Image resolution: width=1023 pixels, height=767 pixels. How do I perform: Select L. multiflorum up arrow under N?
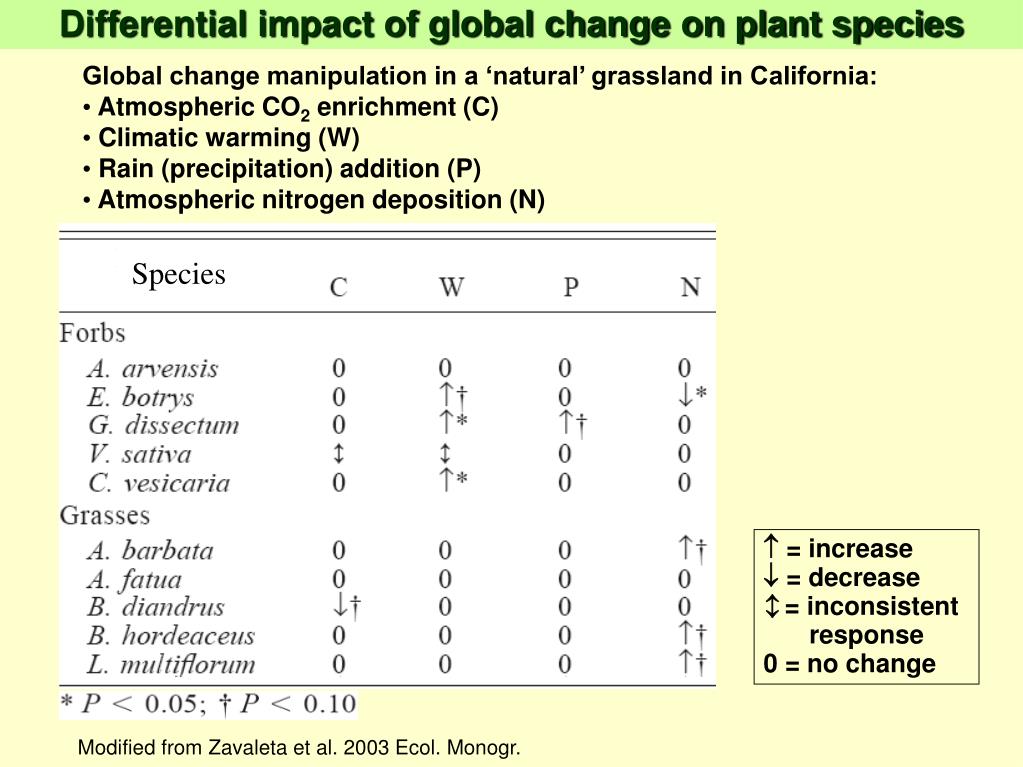685,661
